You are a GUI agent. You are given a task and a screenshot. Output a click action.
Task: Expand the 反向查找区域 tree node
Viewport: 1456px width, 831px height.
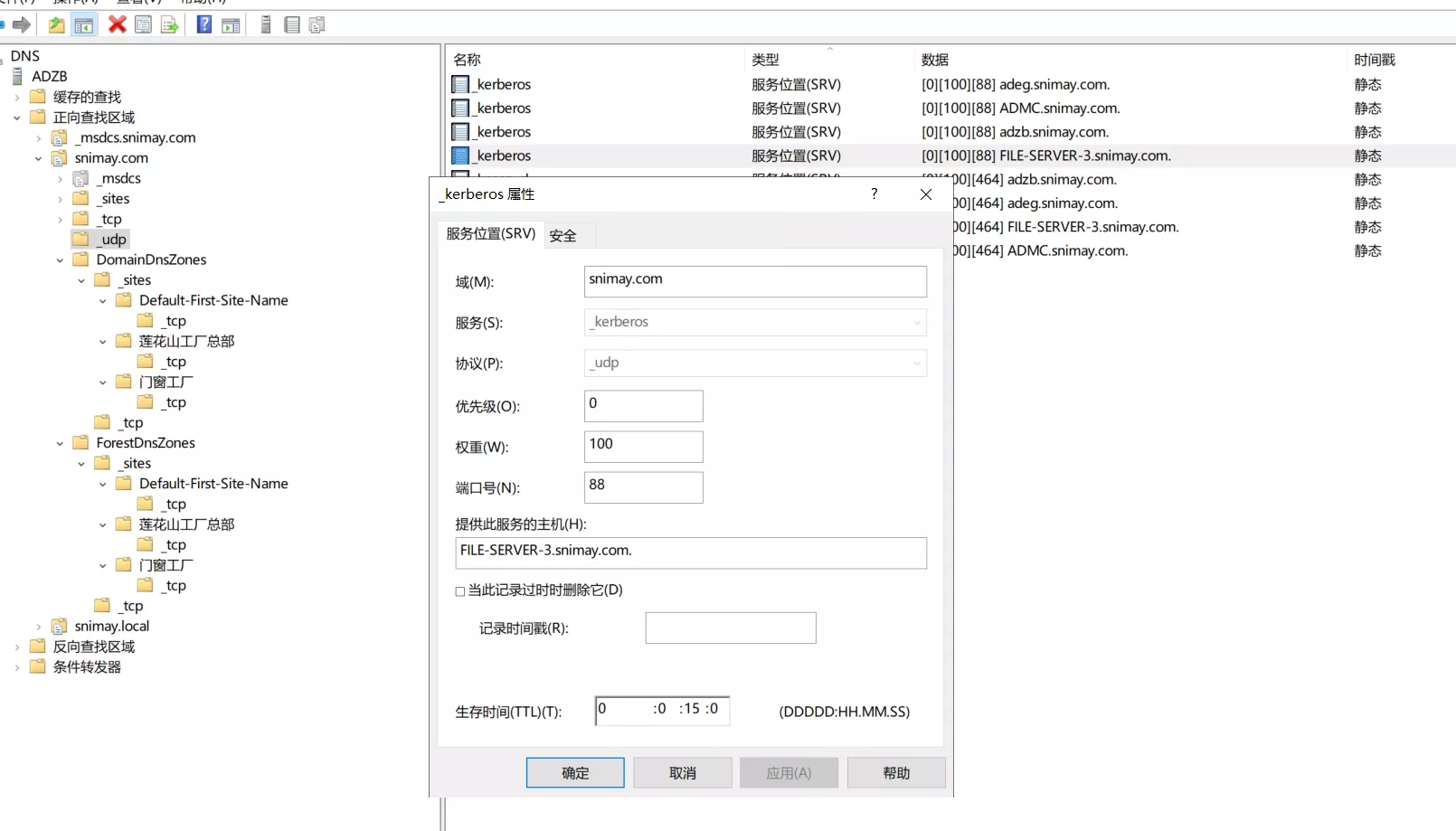point(17,647)
